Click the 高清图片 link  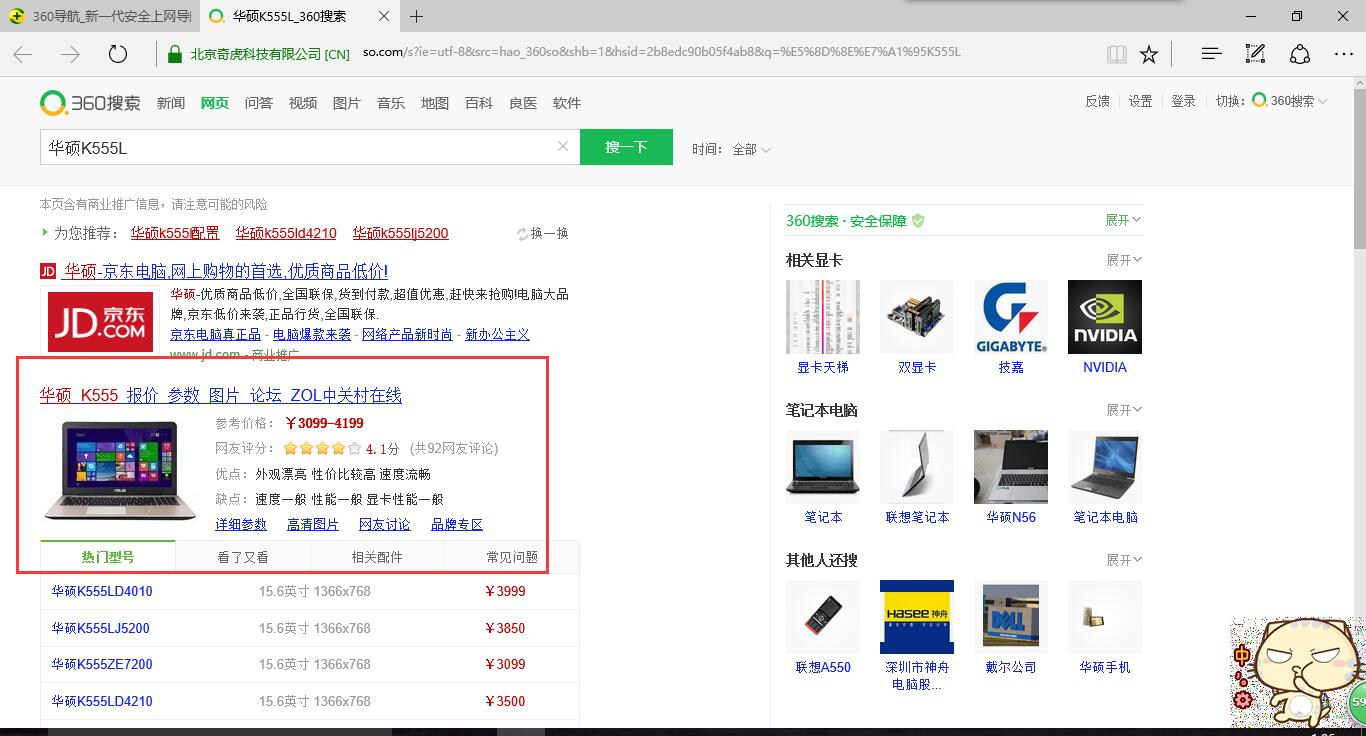pyautogui.click(x=313, y=524)
